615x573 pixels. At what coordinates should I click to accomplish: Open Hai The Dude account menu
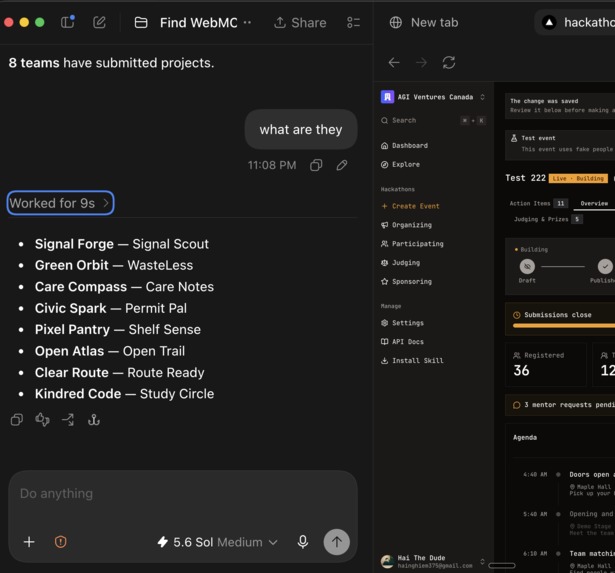click(433, 561)
